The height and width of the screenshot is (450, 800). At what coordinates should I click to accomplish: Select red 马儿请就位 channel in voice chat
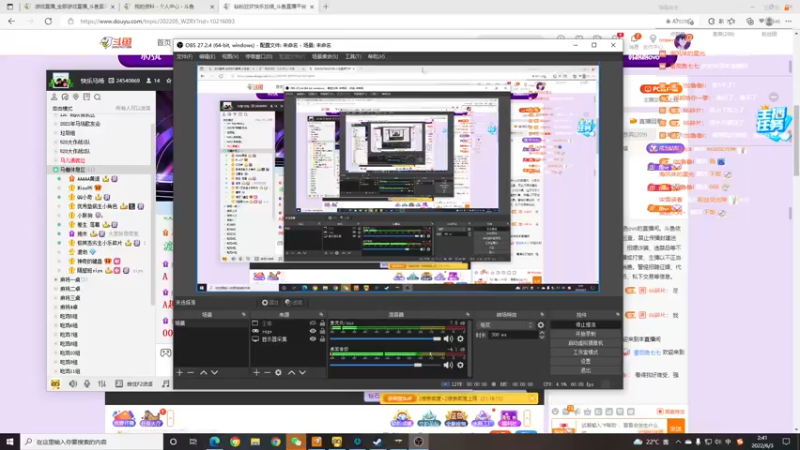[x=72, y=160]
